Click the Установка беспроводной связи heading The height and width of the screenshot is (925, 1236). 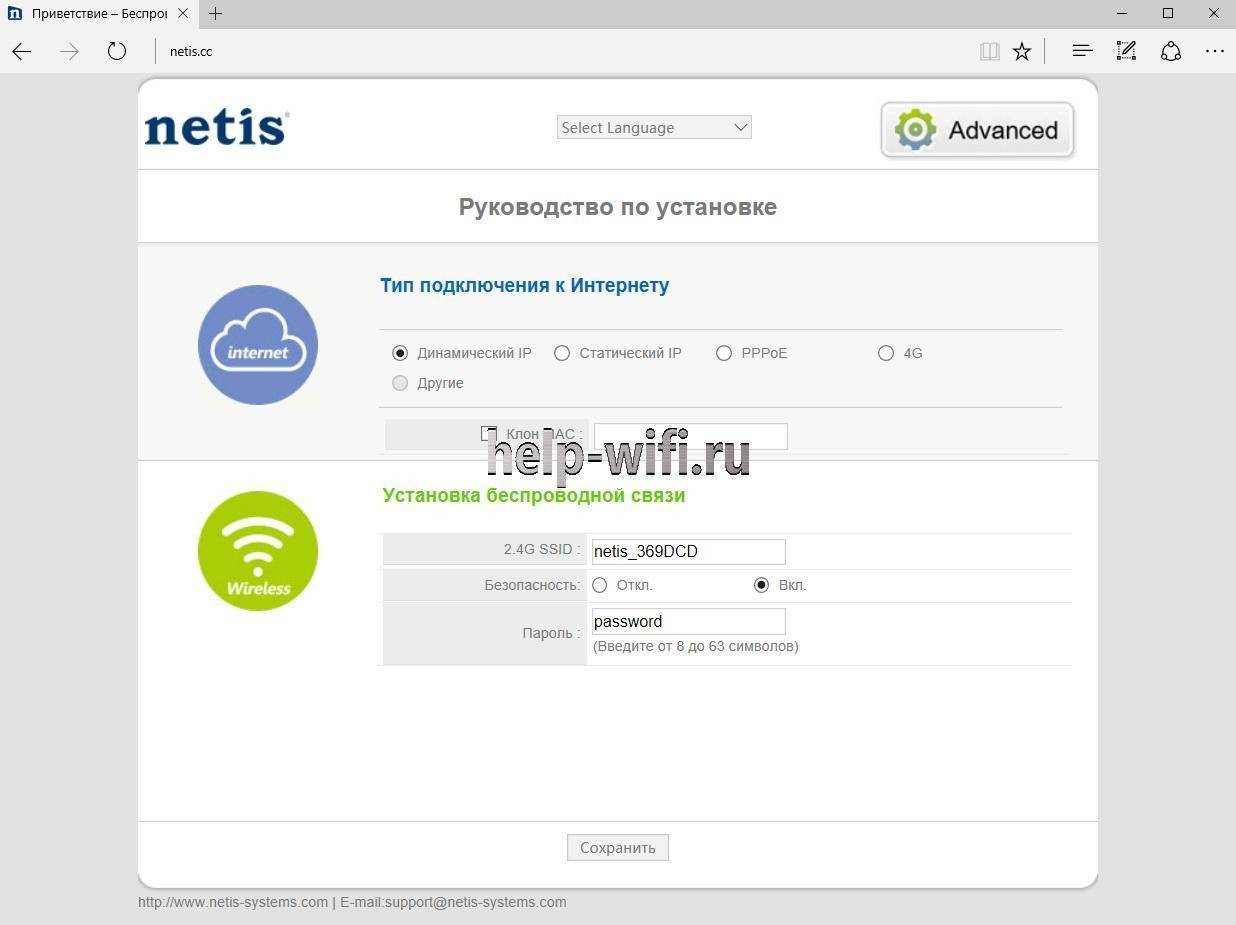[x=534, y=495]
